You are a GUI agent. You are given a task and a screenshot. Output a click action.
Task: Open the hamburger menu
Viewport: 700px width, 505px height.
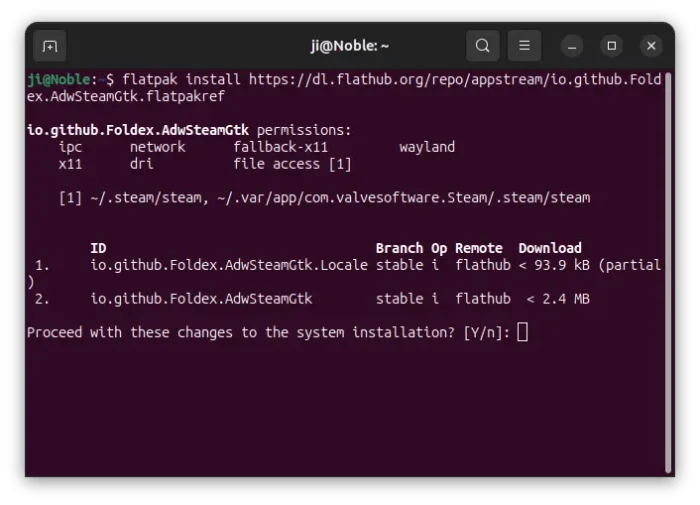[x=524, y=46]
